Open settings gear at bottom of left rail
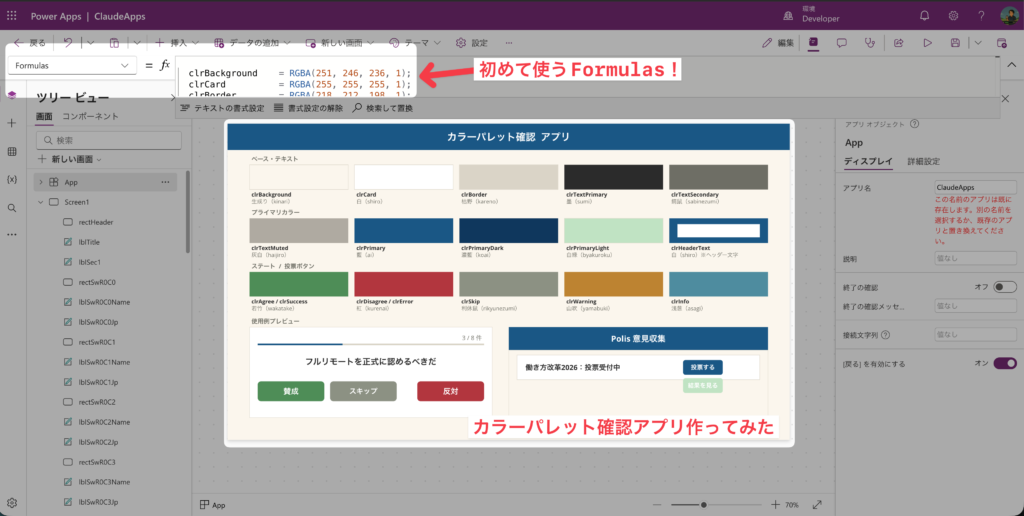 point(12,502)
